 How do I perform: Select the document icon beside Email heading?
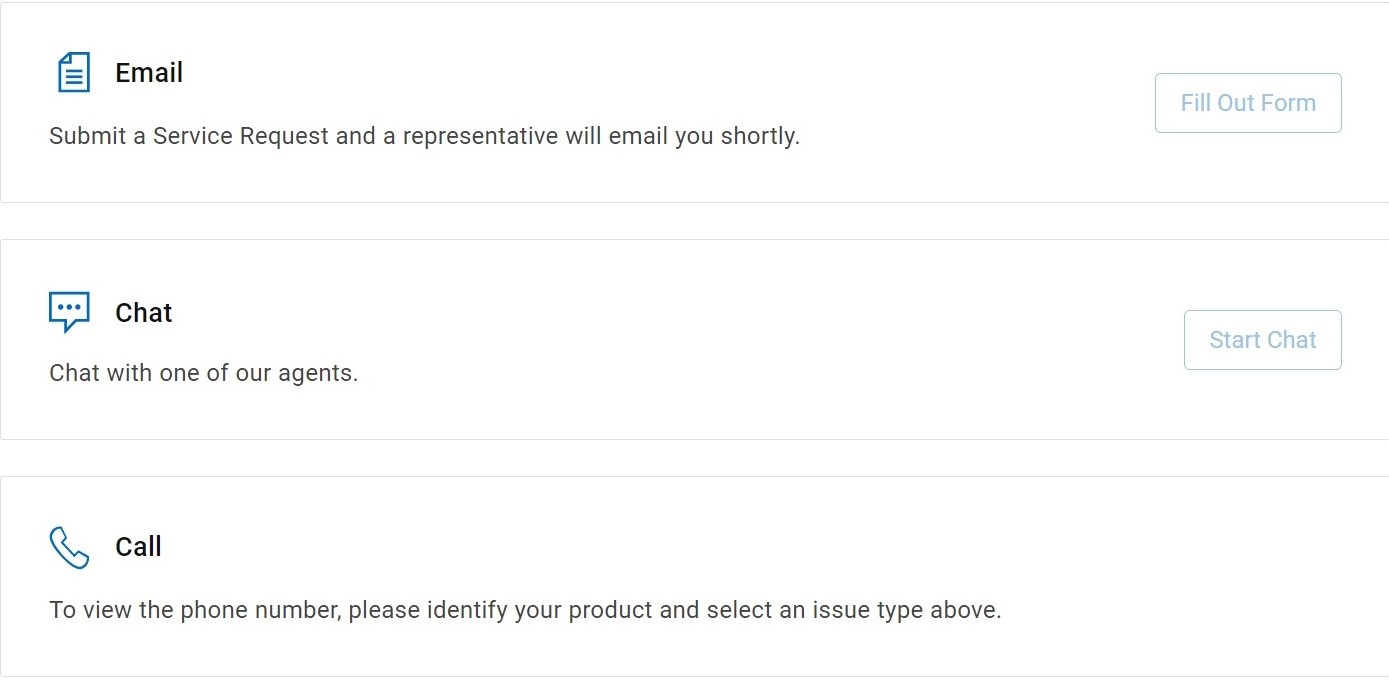[71, 71]
